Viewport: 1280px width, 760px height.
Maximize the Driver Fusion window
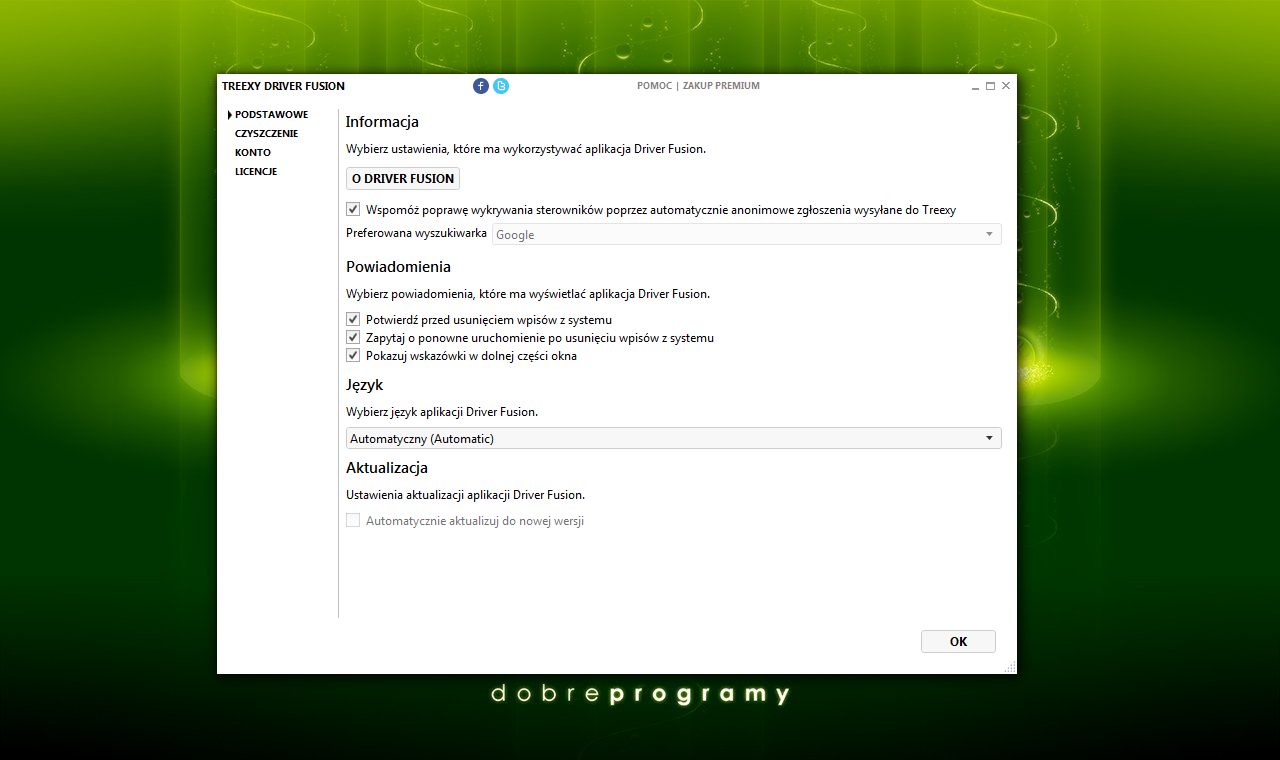(x=990, y=86)
